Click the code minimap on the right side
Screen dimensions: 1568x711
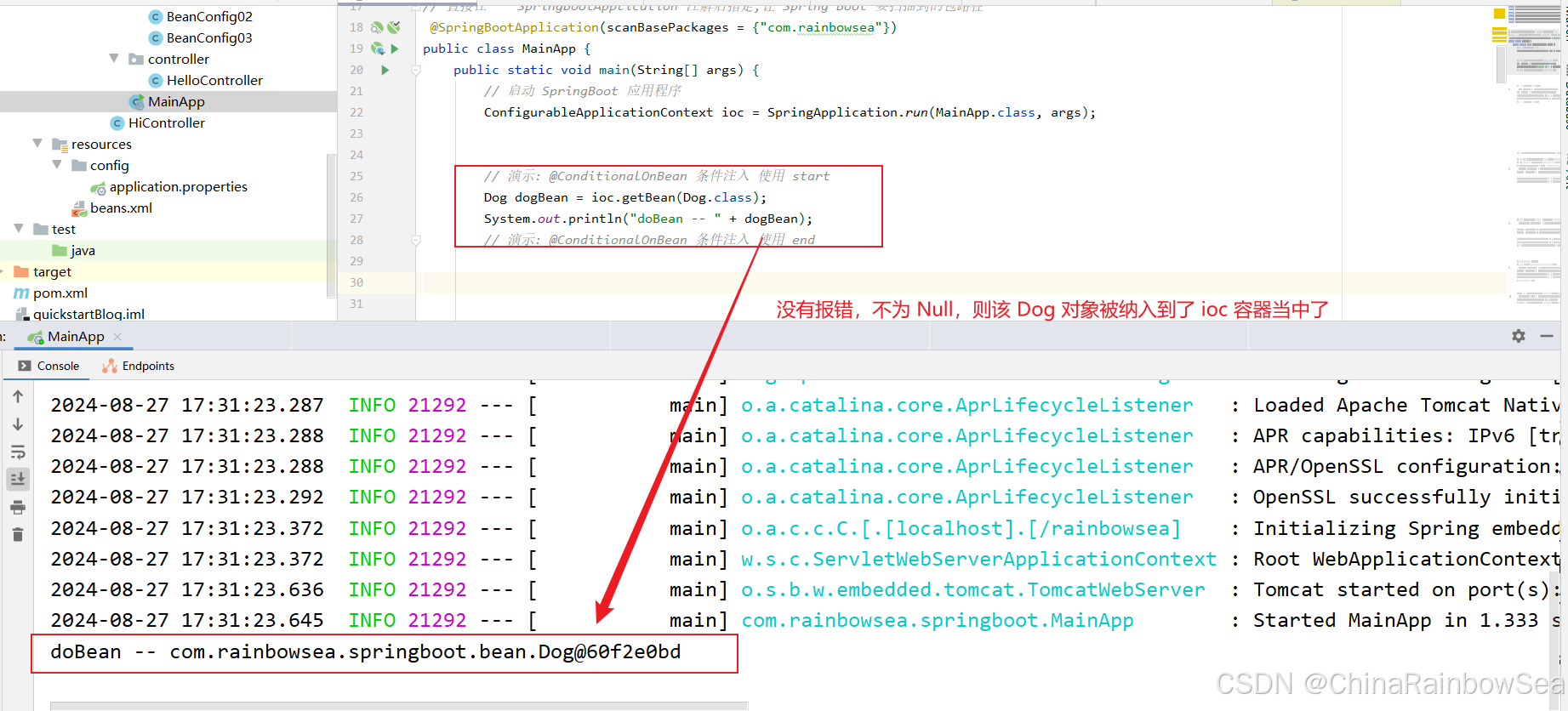1537,162
